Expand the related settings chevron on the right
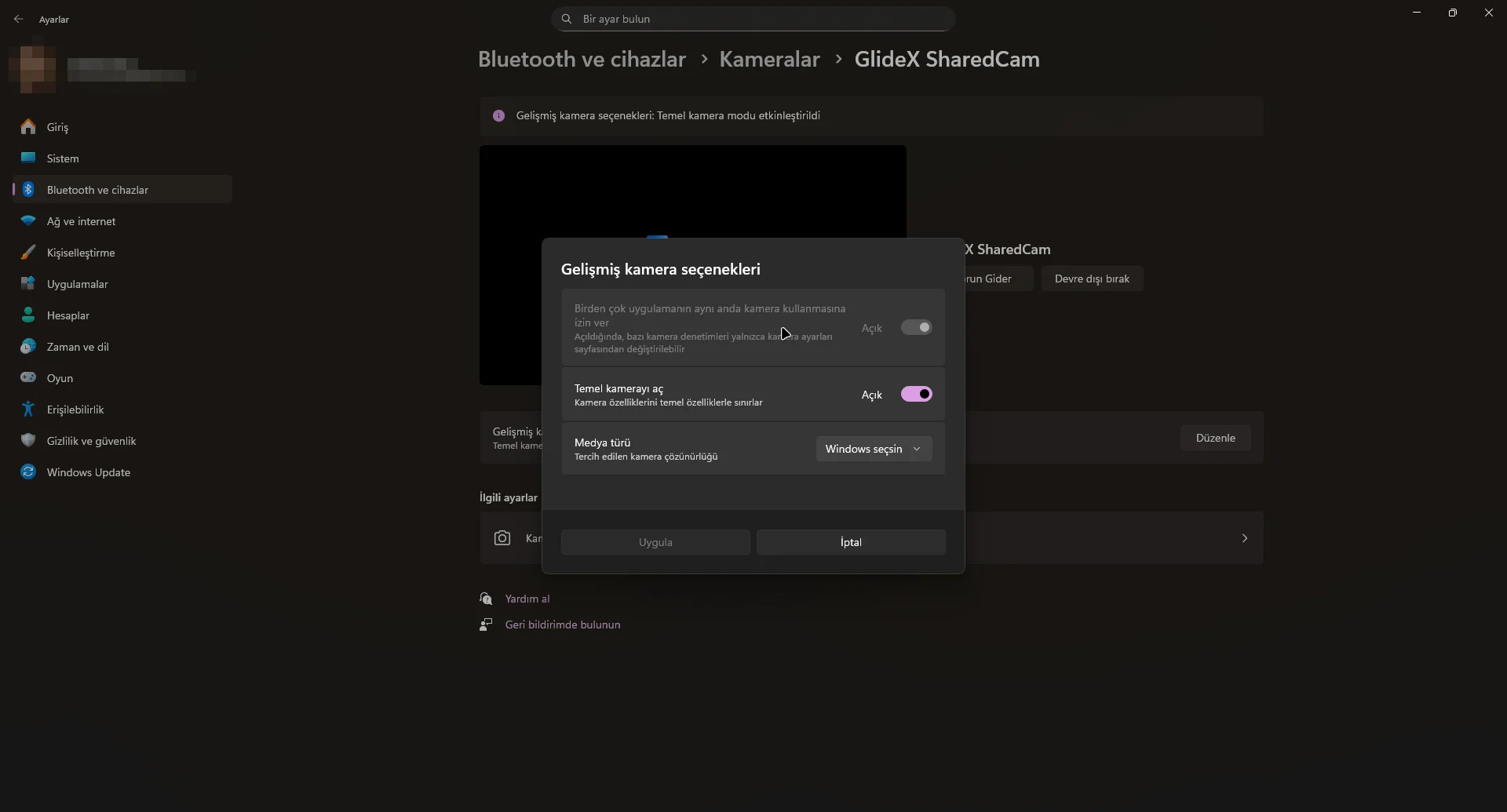This screenshot has width=1507, height=812. (x=1245, y=538)
